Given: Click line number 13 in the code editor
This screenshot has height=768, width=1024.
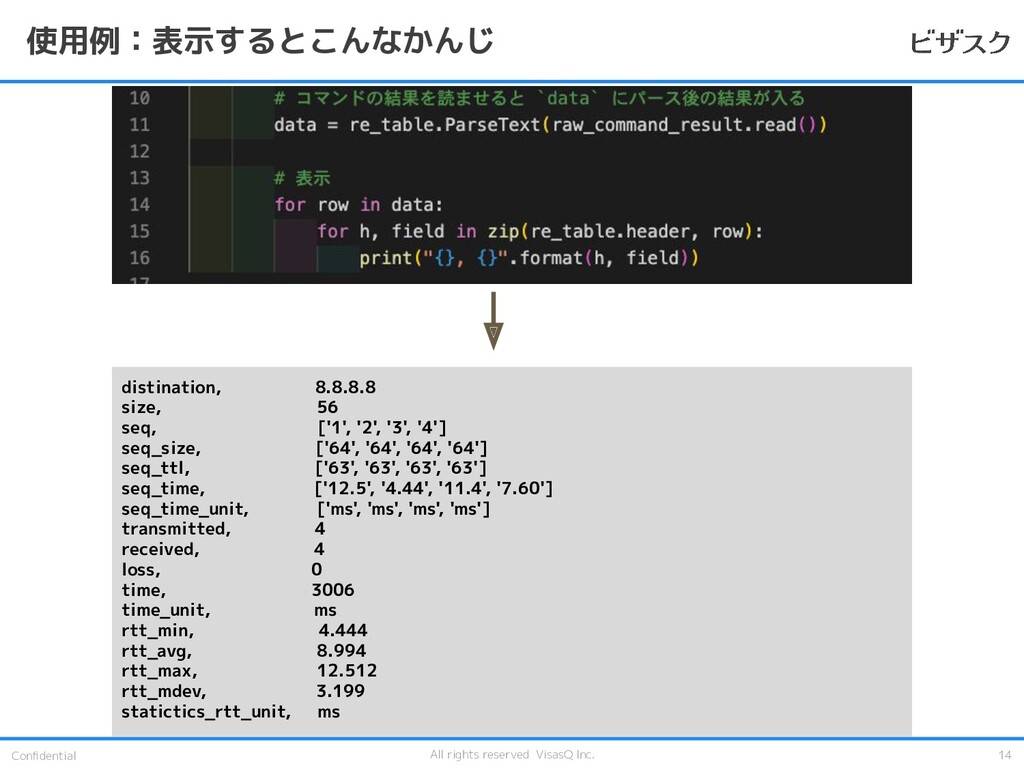Looking at the screenshot, I should click(139, 178).
